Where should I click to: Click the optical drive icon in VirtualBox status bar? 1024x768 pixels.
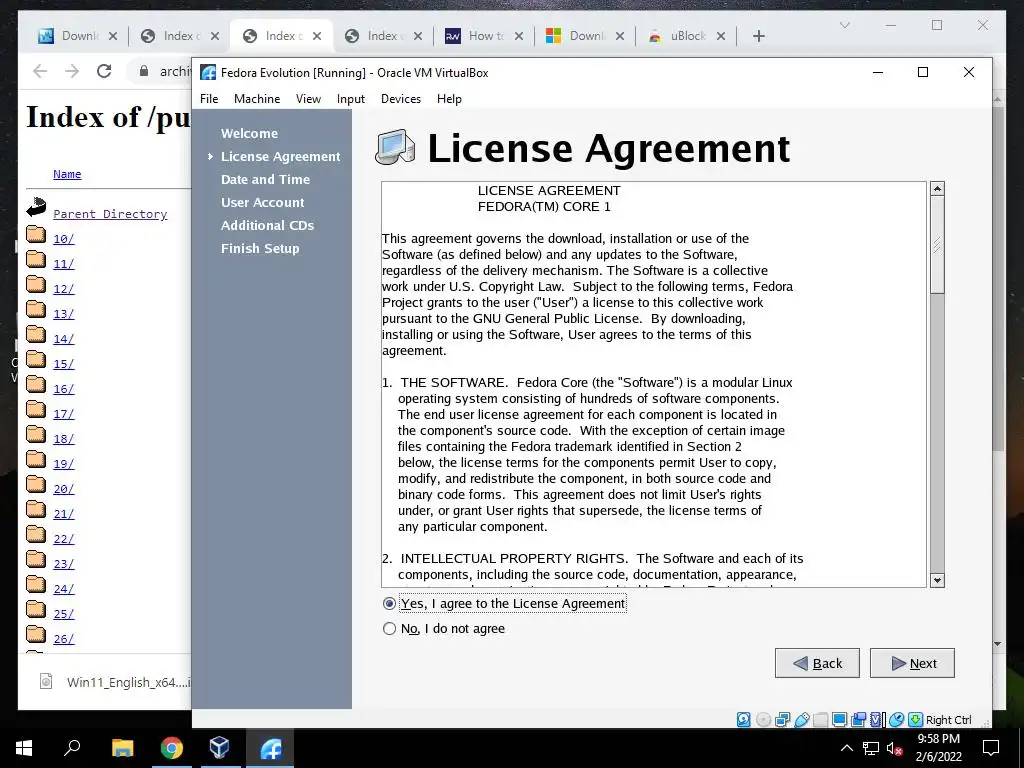coord(763,720)
